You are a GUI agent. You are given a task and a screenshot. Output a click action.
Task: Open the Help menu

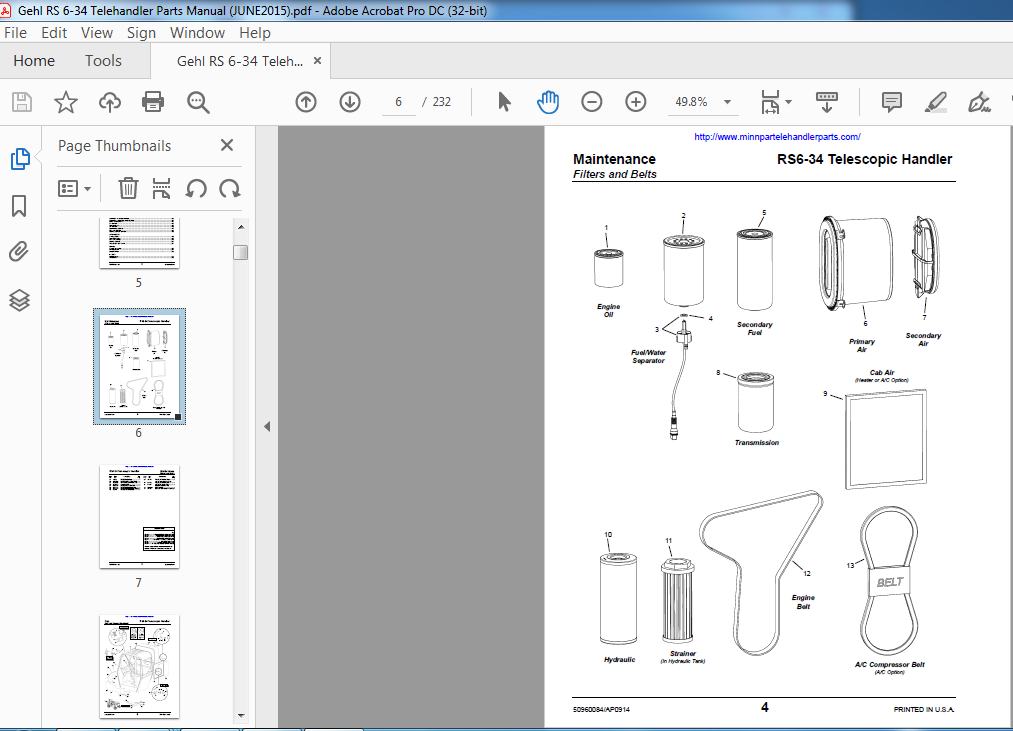click(255, 33)
